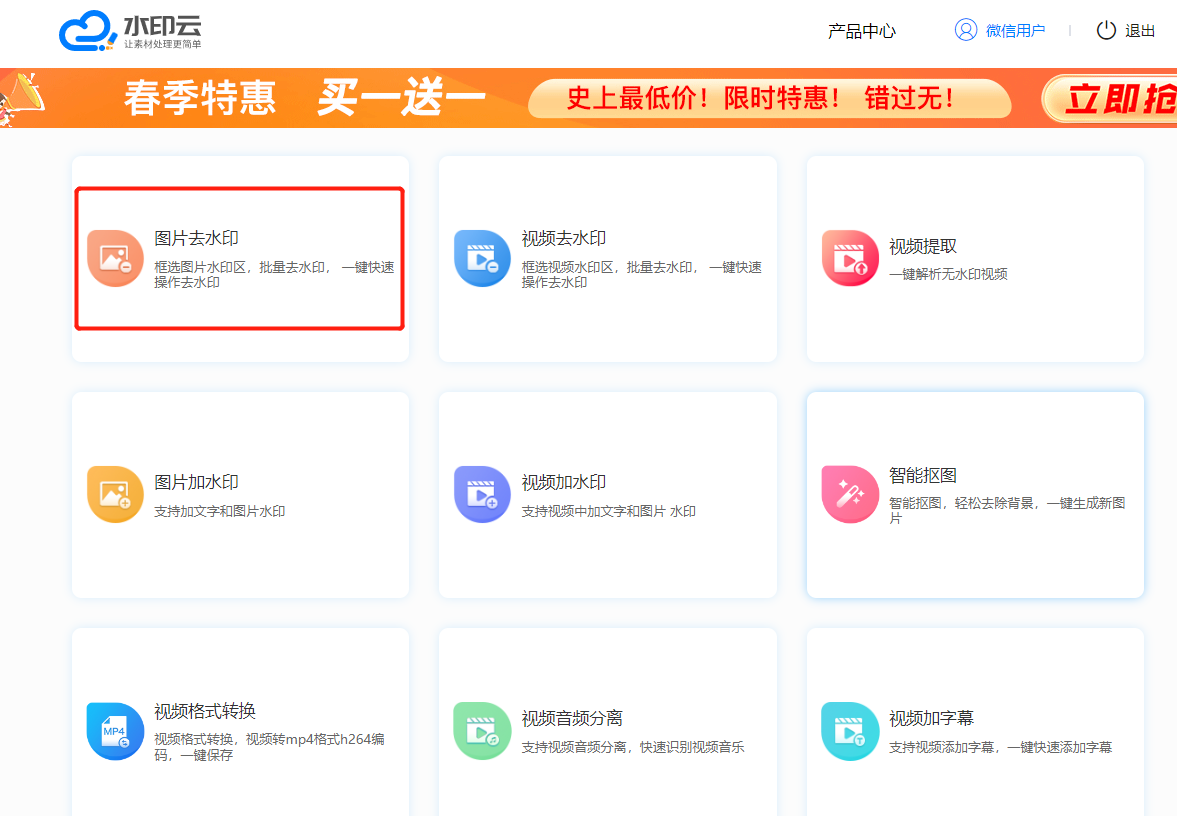The image size is (1177, 816).
Task: Open the 产品中心 menu
Action: pos(861,31)
